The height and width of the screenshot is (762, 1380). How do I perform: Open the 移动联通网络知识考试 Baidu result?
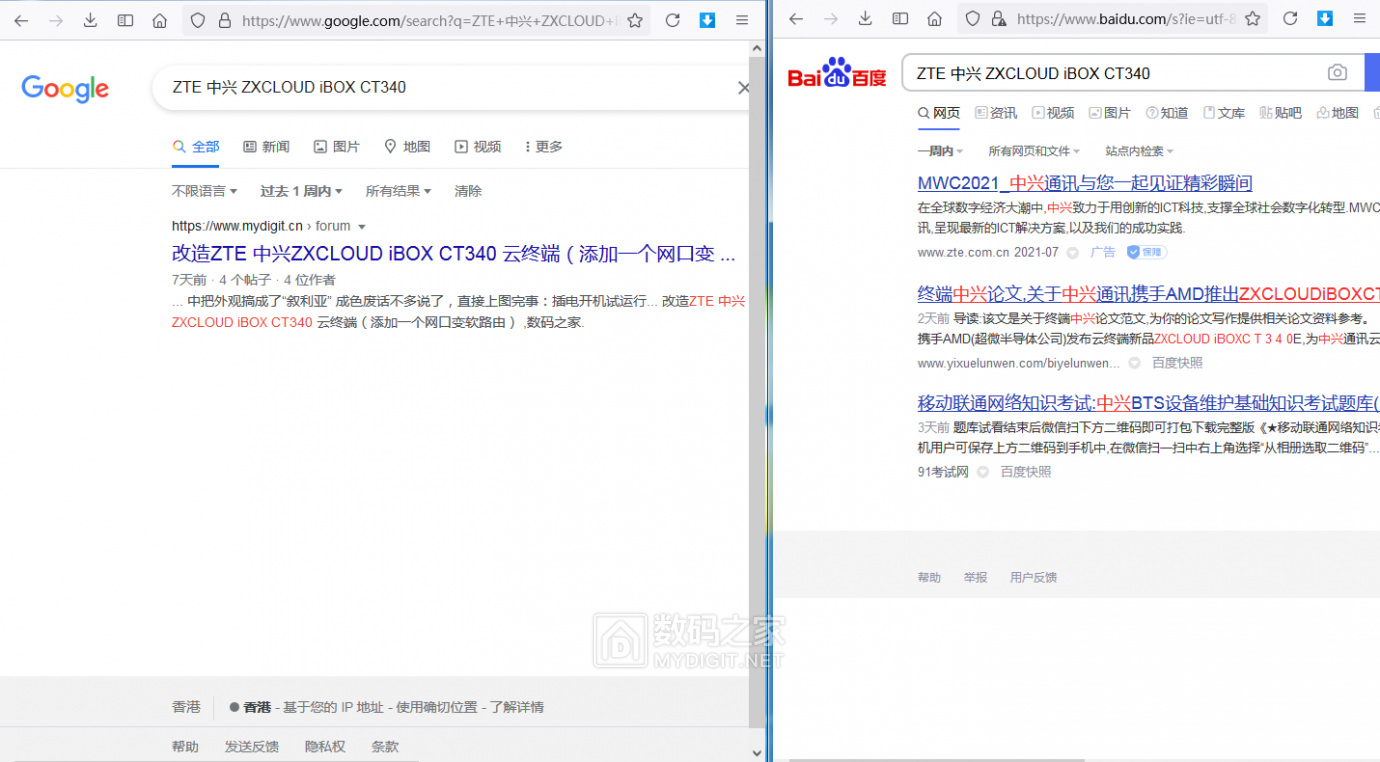(x=1148, y=403)
